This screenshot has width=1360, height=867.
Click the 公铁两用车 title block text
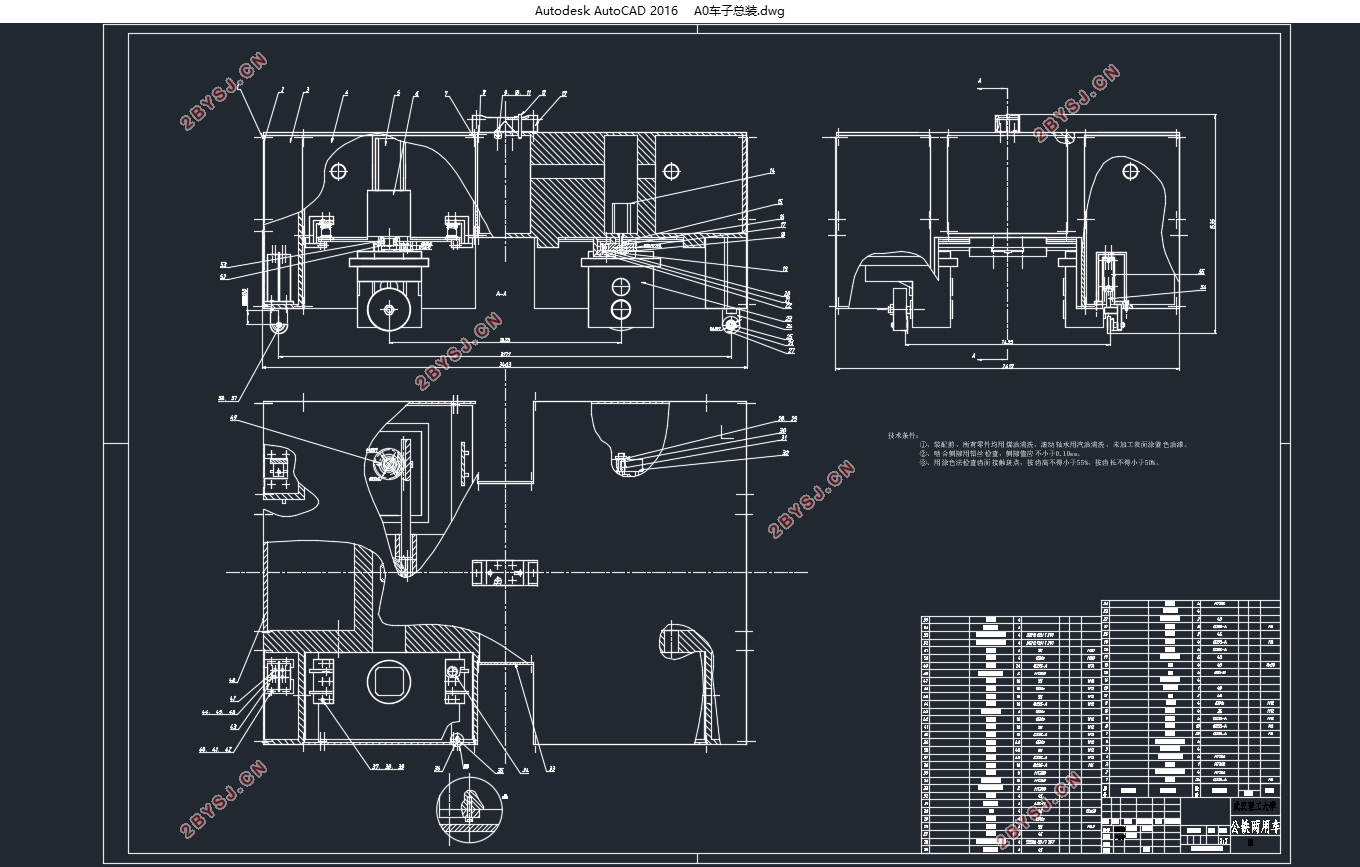click(x=1254, y=827)
